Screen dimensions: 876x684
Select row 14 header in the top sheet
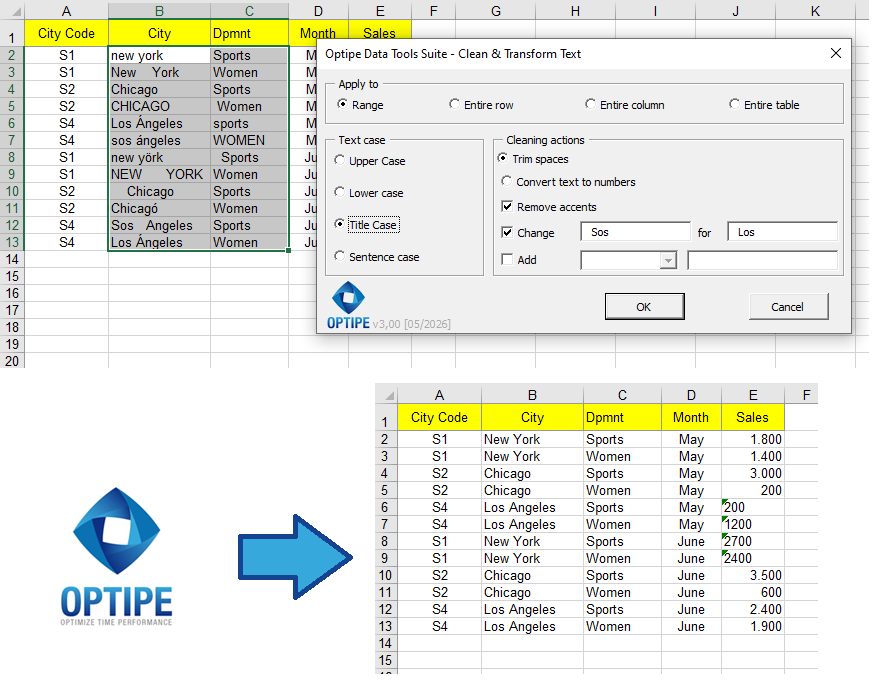click(12, 259)
